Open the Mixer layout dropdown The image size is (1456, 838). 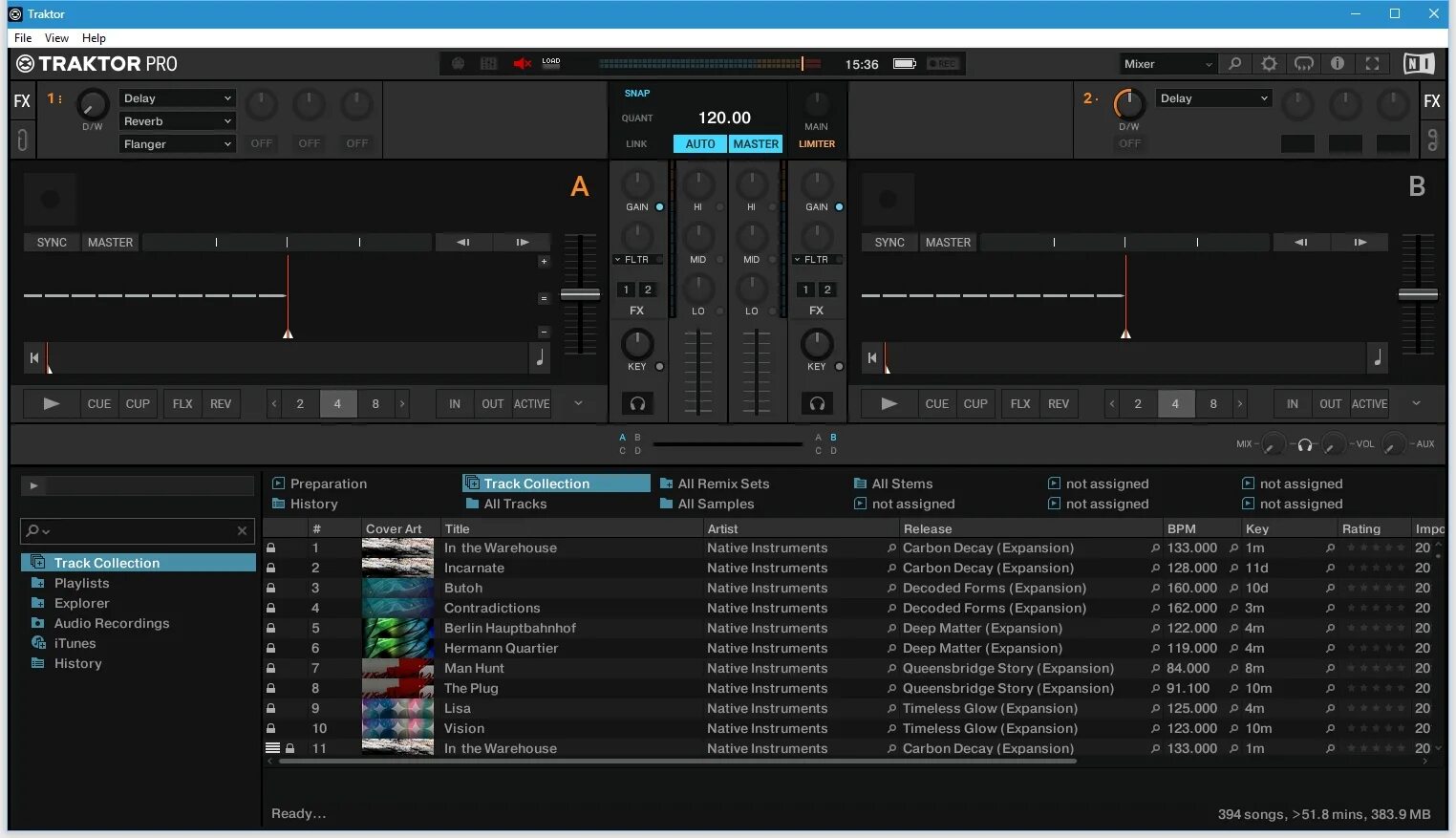pos(1168,64)
